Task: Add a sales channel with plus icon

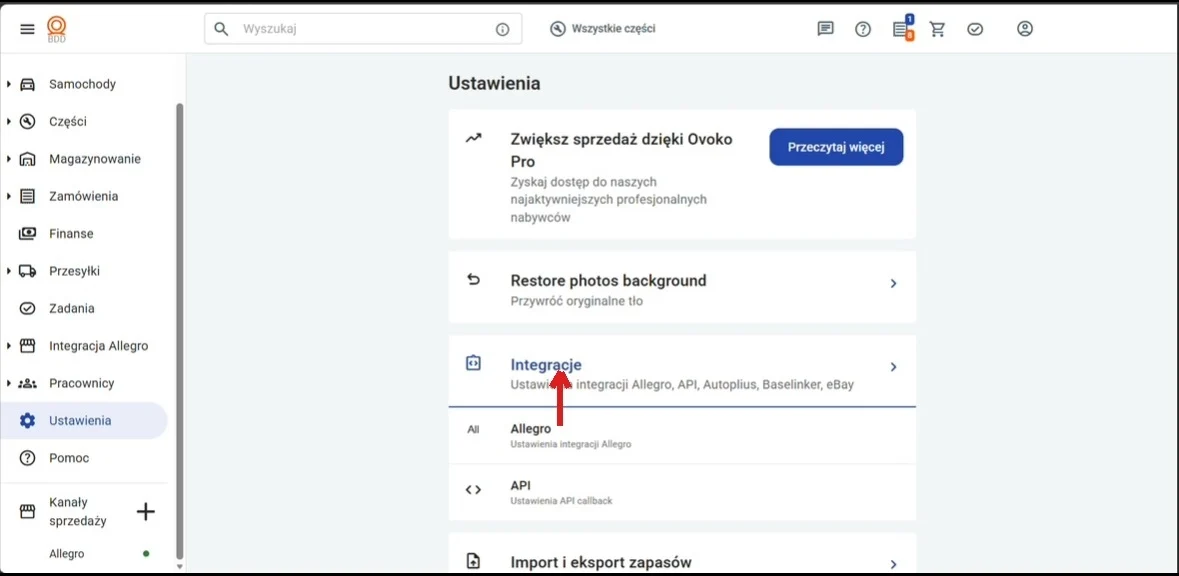Action: 145,512
